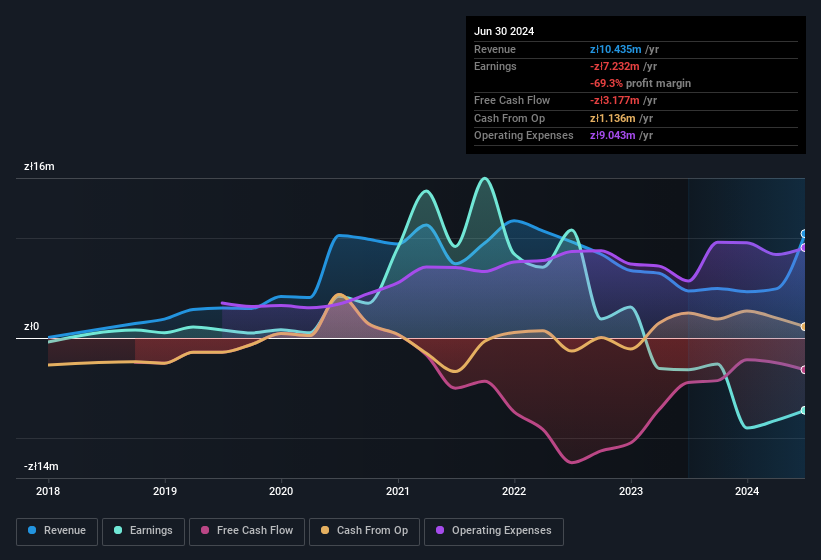821x560 pixels.
Task: Click the -zł3.177m free cash flow value
Action: point(614,100)
